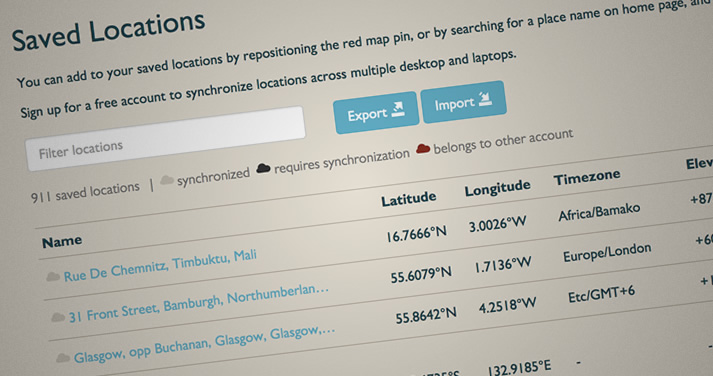Screen dimensions: 713x376
Task: Click the grey synchronized cloud legend icon
Action: [167, 180]
